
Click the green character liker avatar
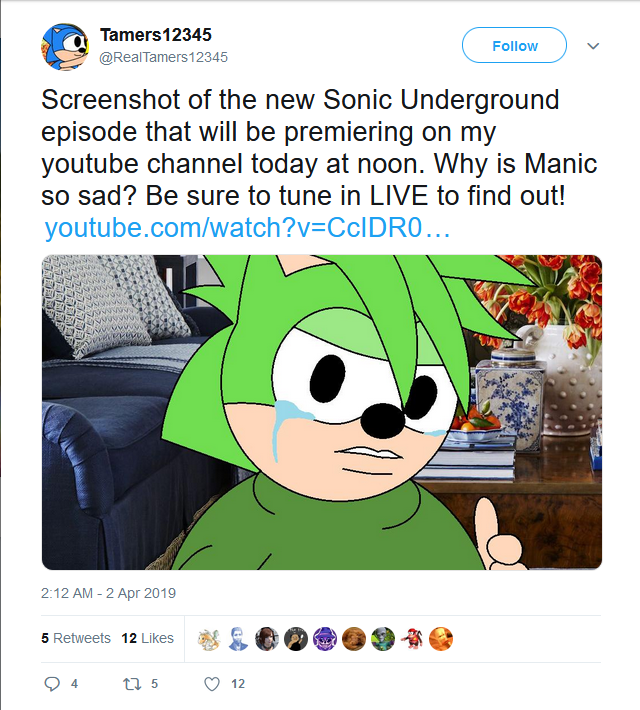click(382, 638)
